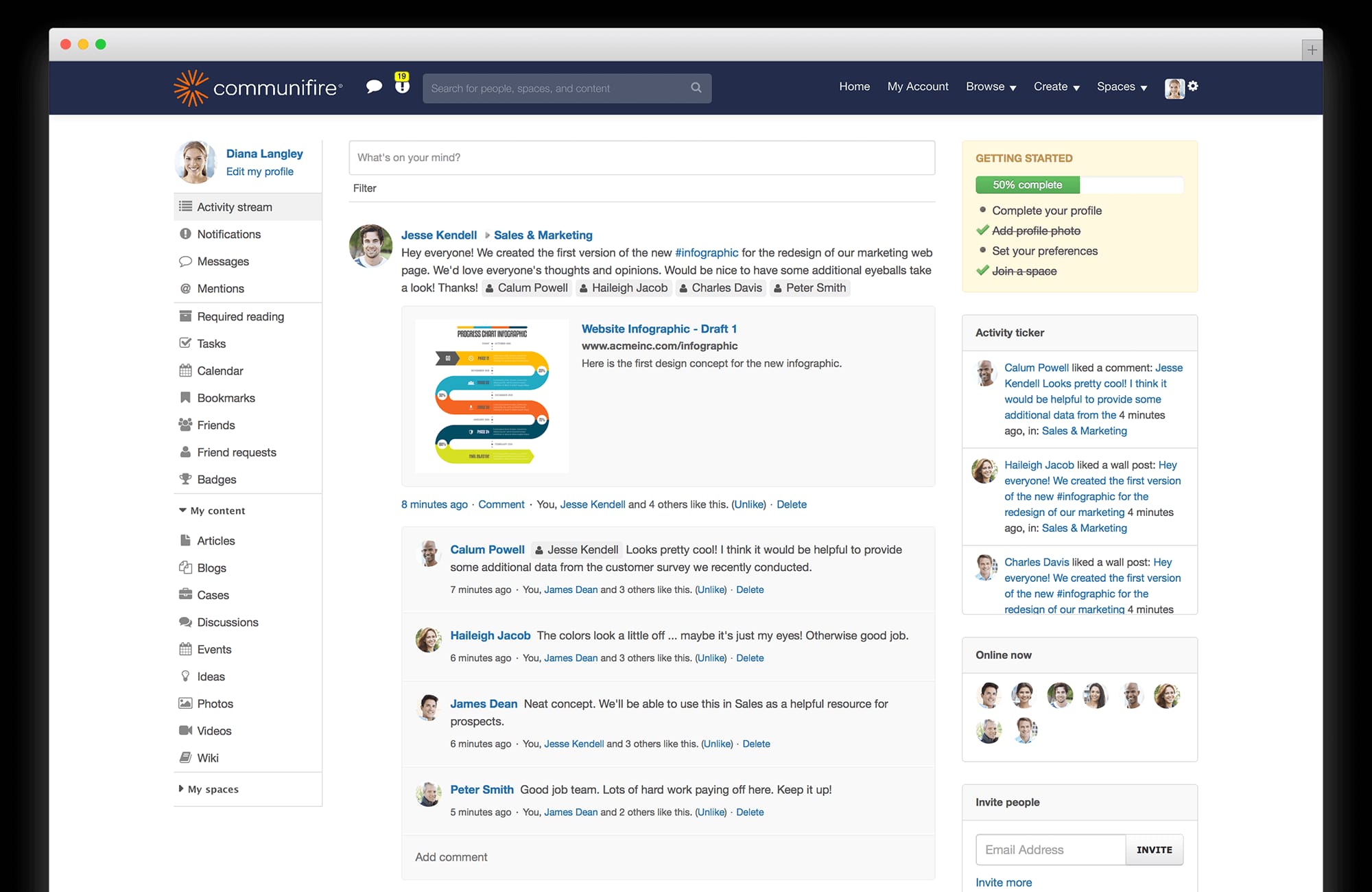Open the Photos section icon
Screen dimensions: 1372x892
(x=185, y=703)
